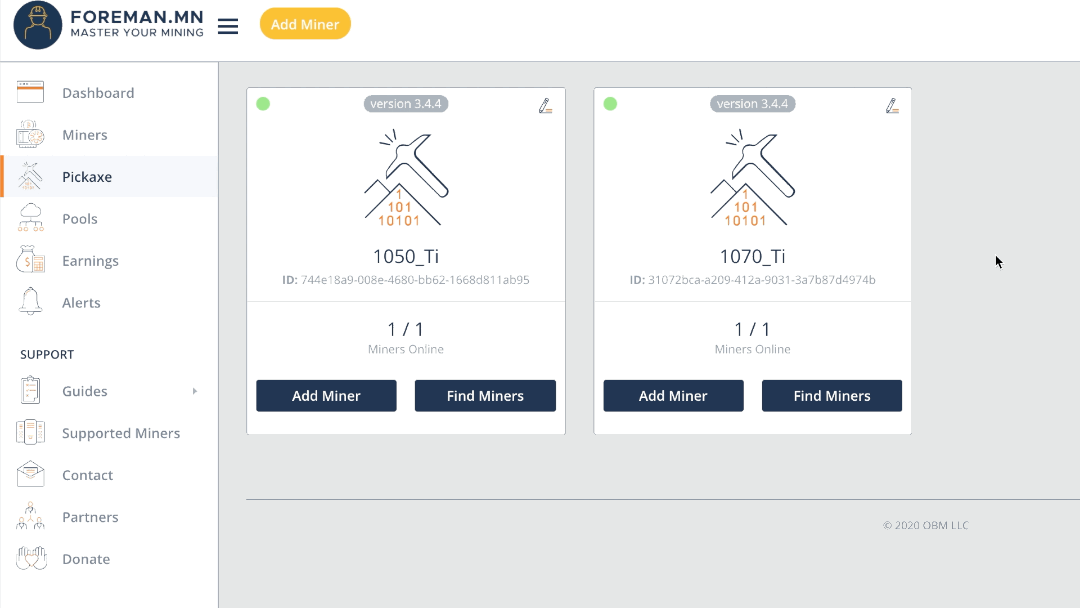Open the Partners label
Viewport: 1080px width, 608px height.
[x=90, y=517]
